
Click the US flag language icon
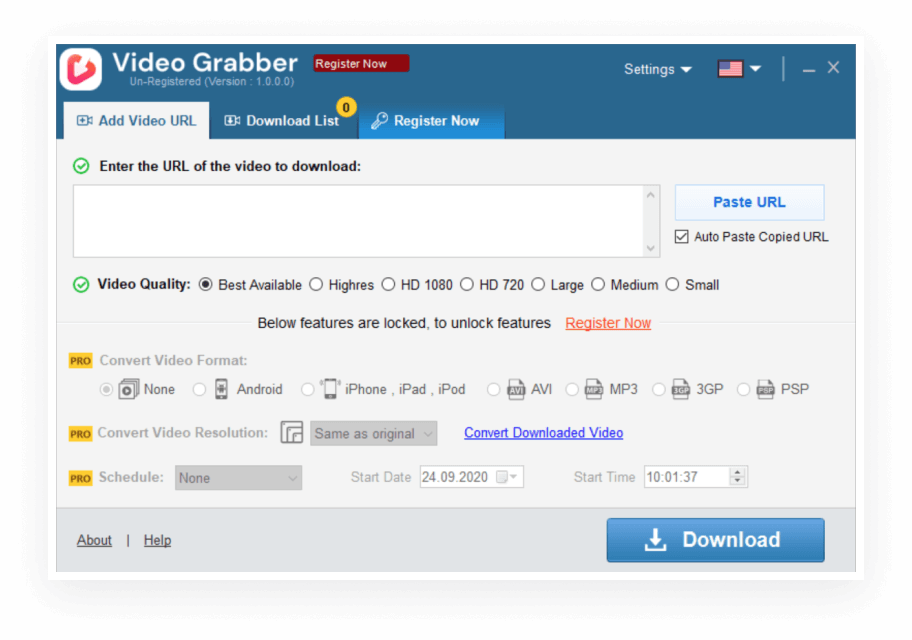pos(730,69)
